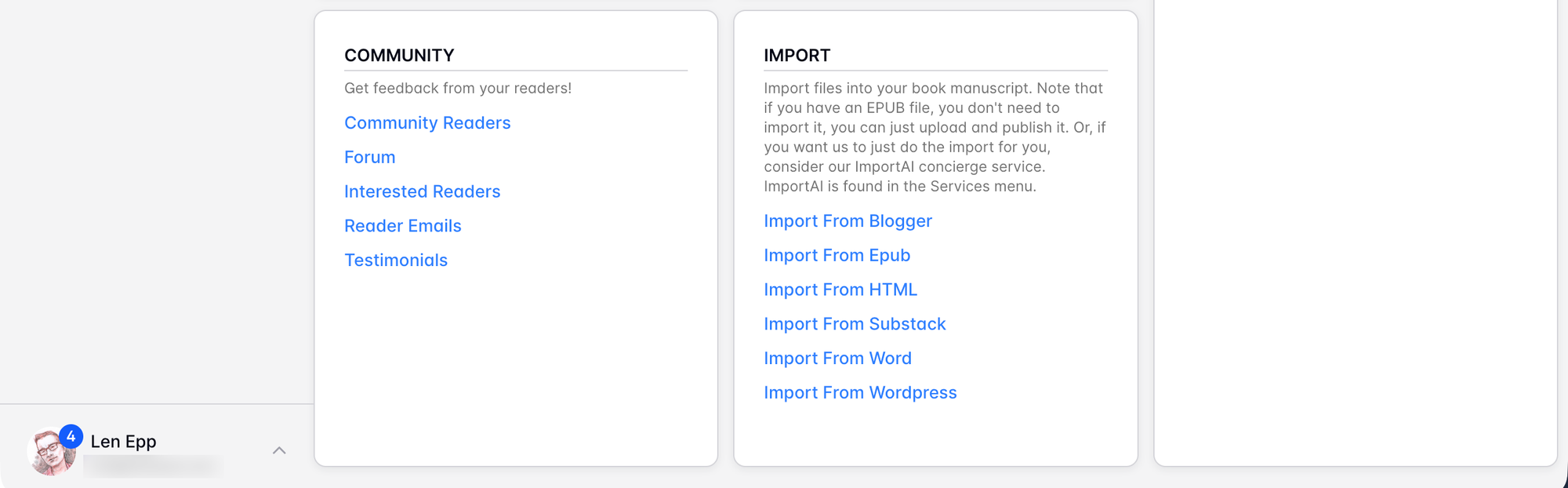Click the blue notification badge showing 4
Viewport: 1568px width, 488px height.
[x=71, y=436]
